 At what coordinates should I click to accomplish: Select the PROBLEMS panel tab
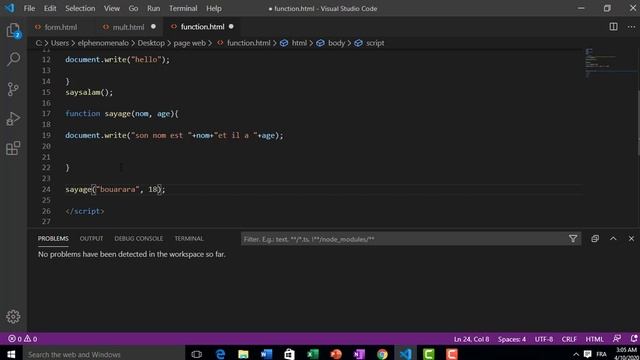tap(53, 238)
